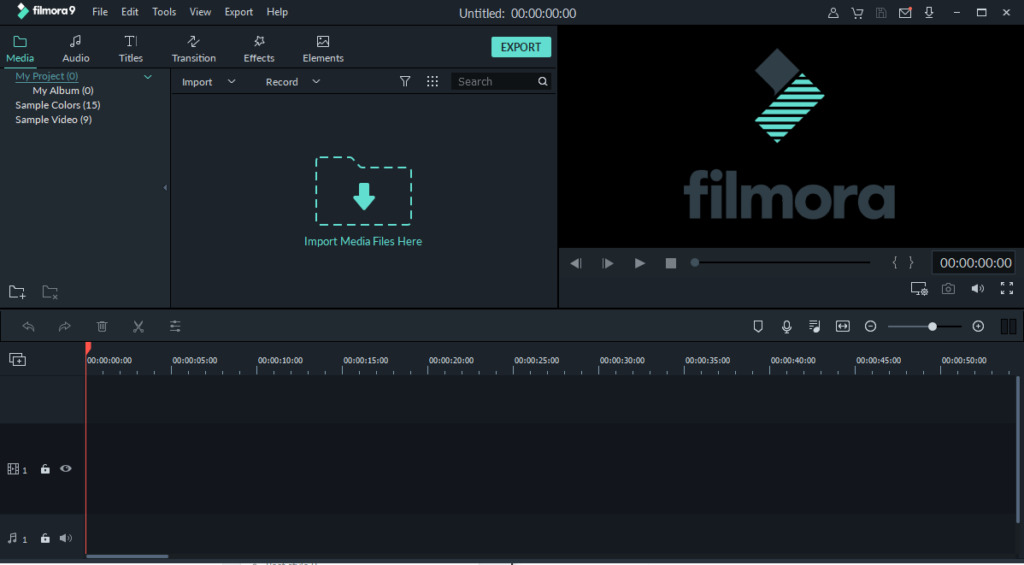Click the voiceover microphone icon
Viewport: 1024px width, 565px height.
[x=786, y=326]
